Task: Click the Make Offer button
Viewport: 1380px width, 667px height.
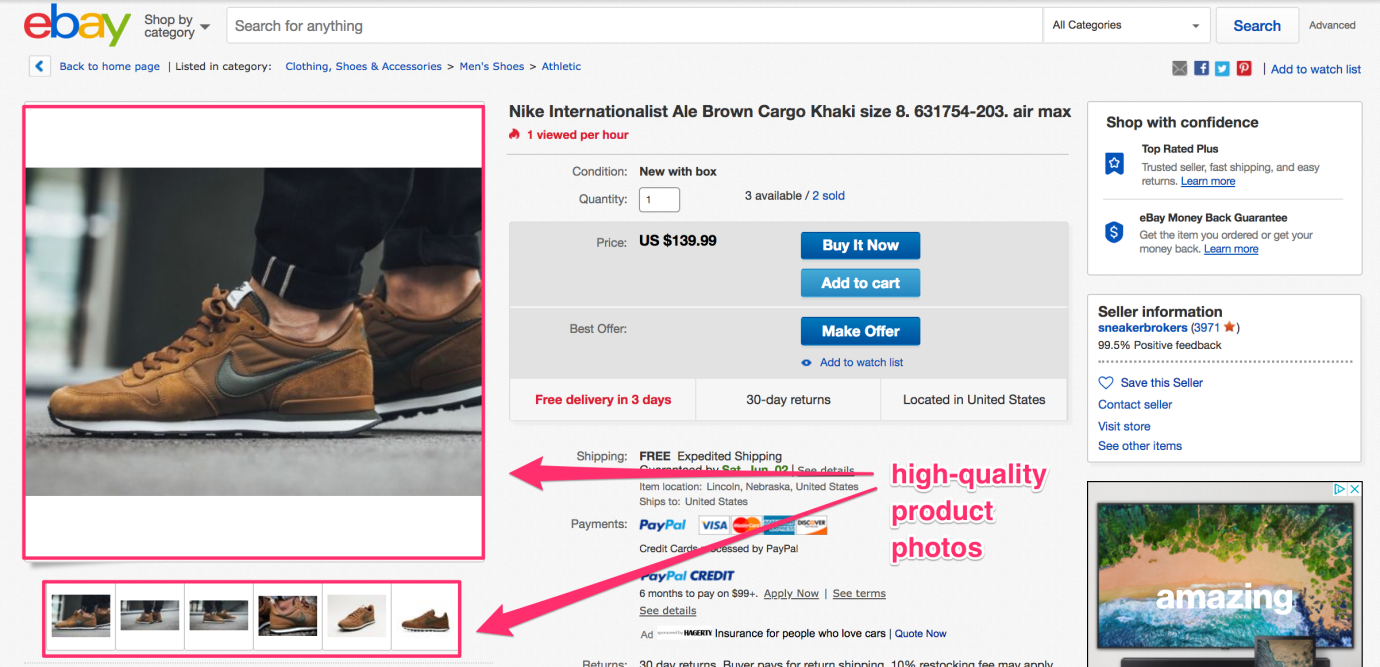Action: (x=860, y=331)
